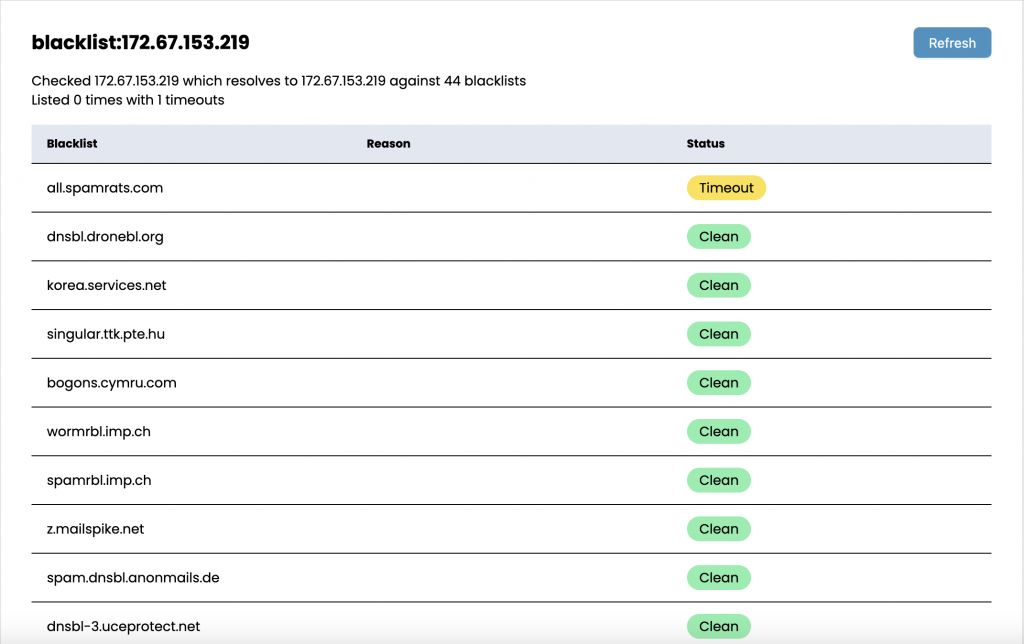Select dnsbl-3.uceprotect.net entry
This screenshot has width=1024, height=644.
(x=123, y=627)
